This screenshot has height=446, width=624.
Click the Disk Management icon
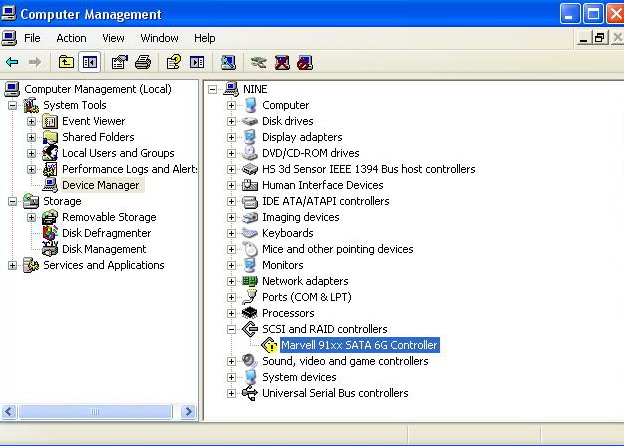[x=50, y=249]
